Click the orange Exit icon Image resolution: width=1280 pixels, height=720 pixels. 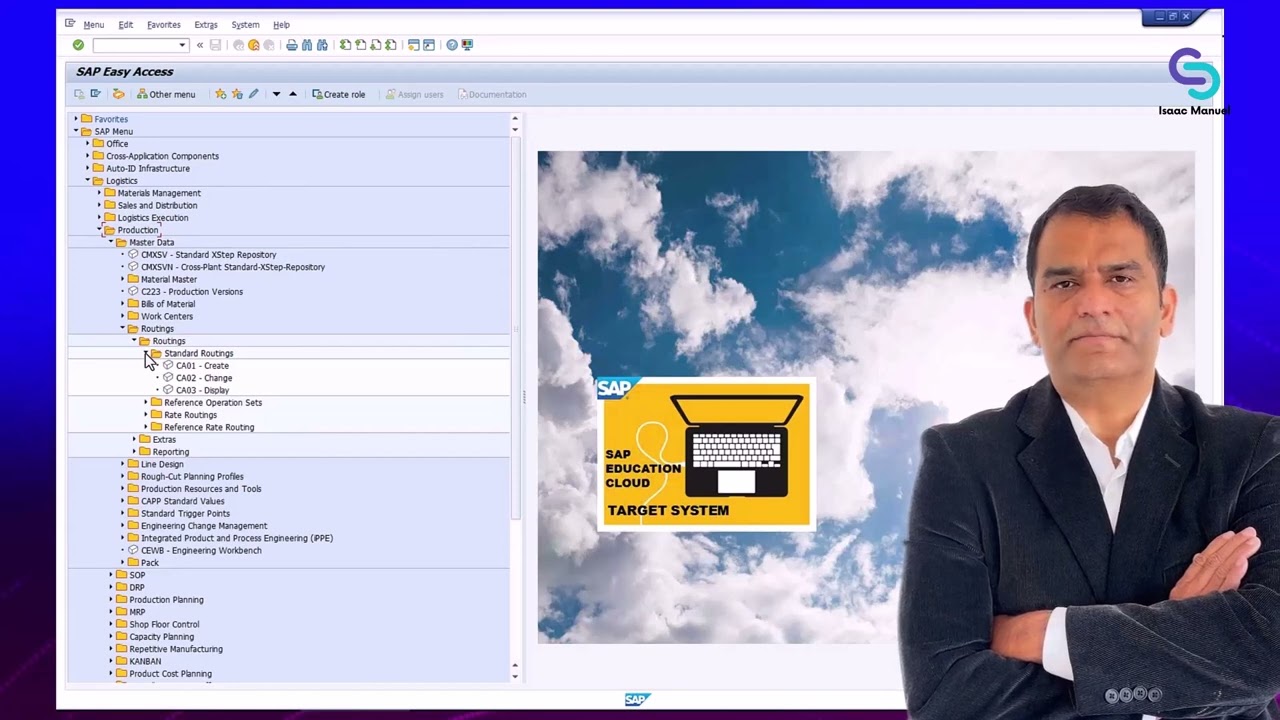point(254,45)
